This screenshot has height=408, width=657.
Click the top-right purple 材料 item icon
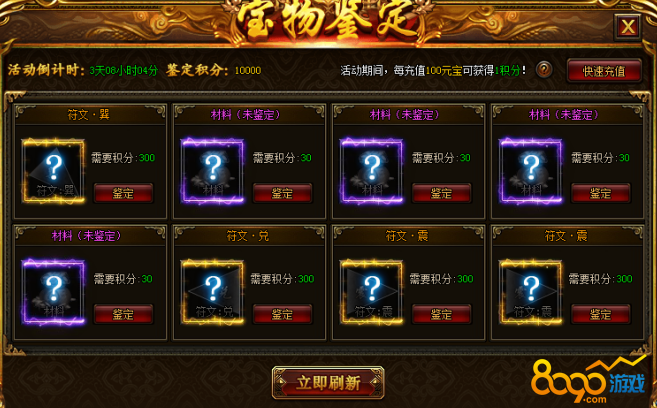pos(531,171)
